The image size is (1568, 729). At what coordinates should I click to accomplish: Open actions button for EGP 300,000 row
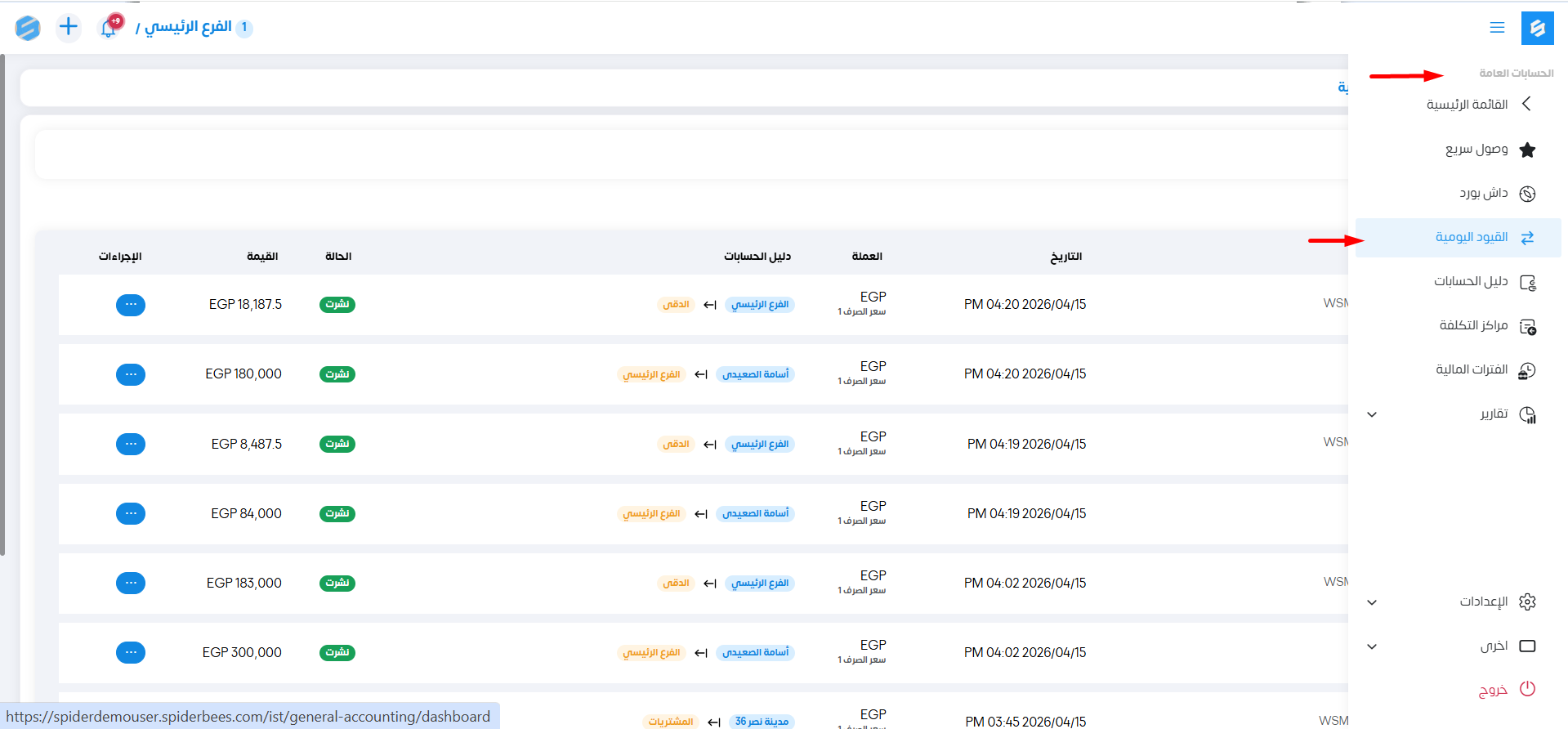pyautogui.click(x=131, y=653)
